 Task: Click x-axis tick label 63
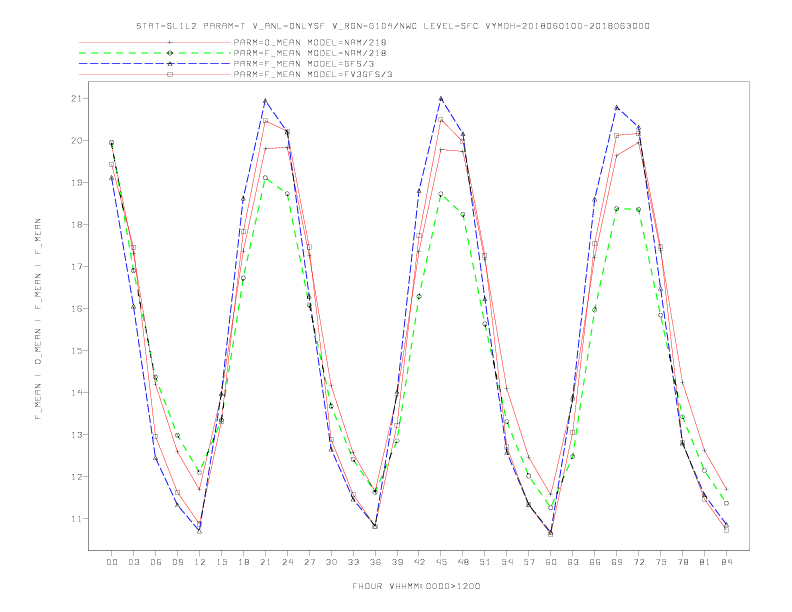click(x=573, y=562)
